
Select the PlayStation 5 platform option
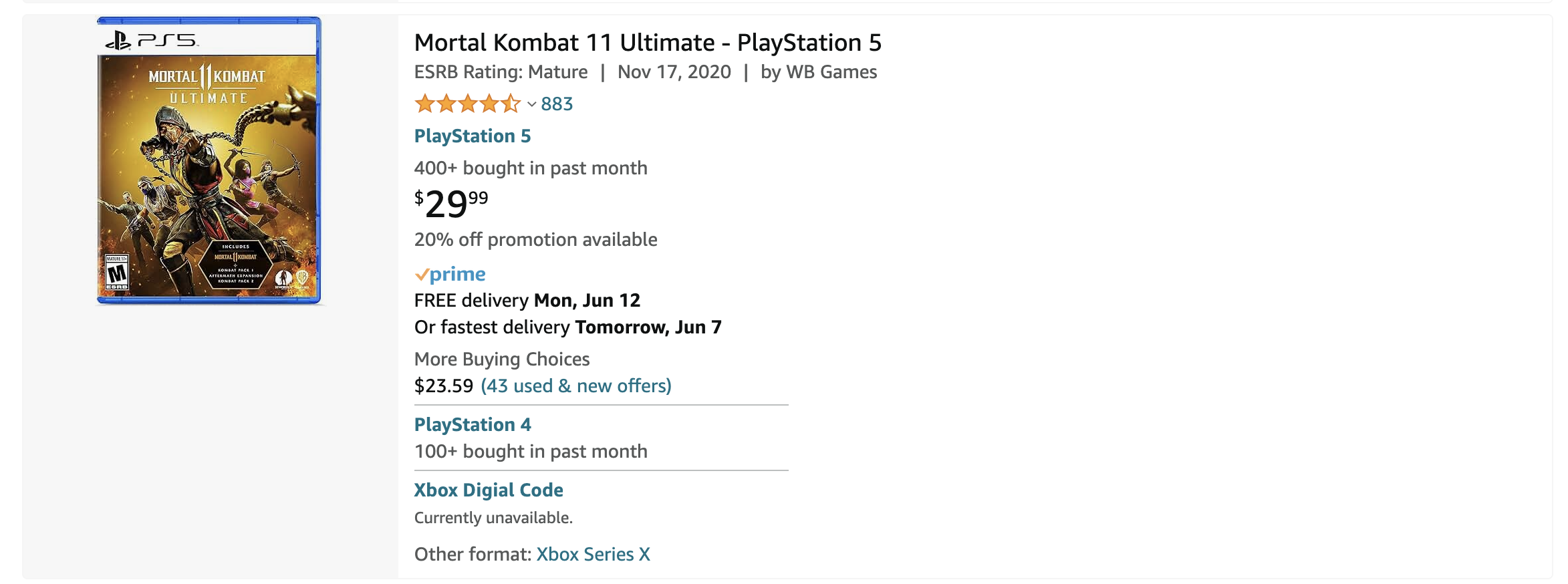(x=472, y=136)
